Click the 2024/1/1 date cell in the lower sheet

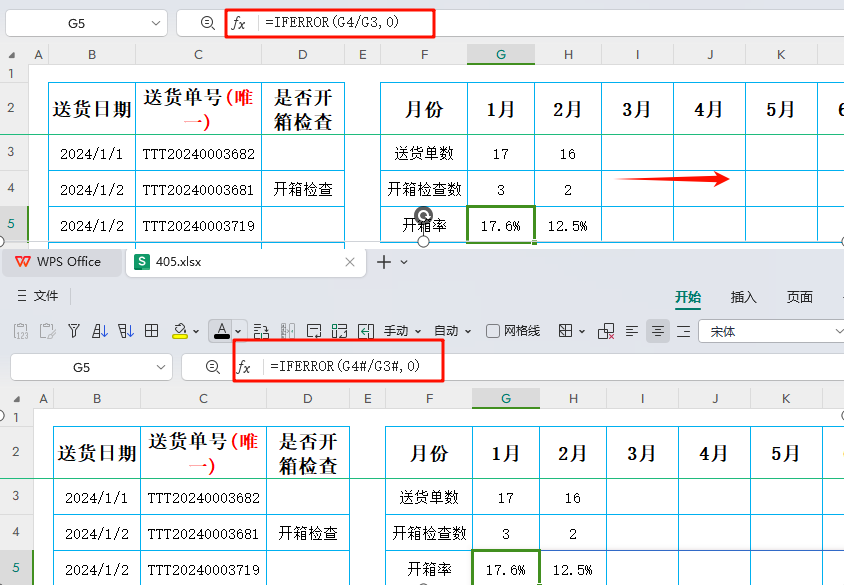[x=97, y=497]
